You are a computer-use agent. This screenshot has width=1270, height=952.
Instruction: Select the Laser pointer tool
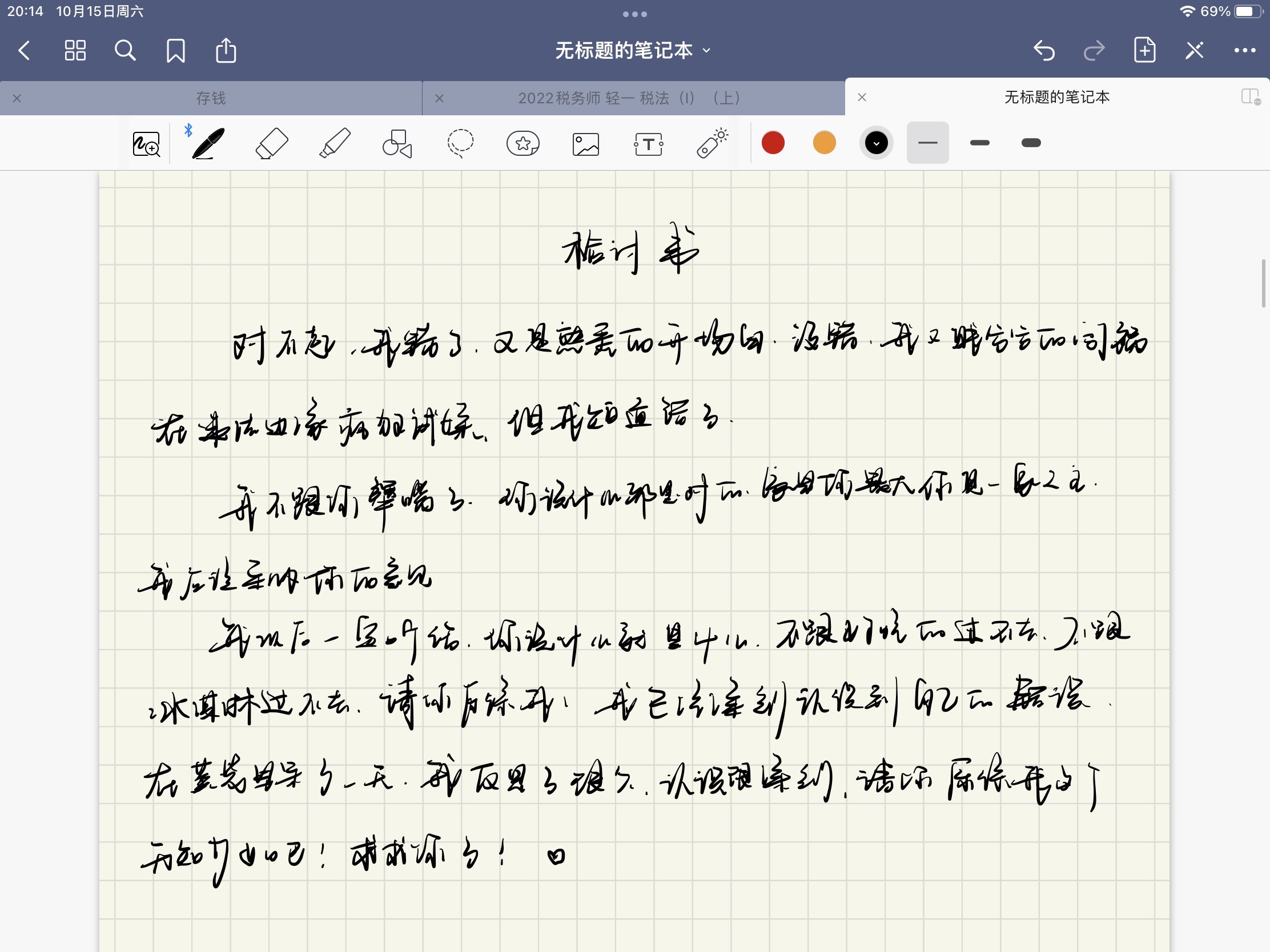[712, 143]
